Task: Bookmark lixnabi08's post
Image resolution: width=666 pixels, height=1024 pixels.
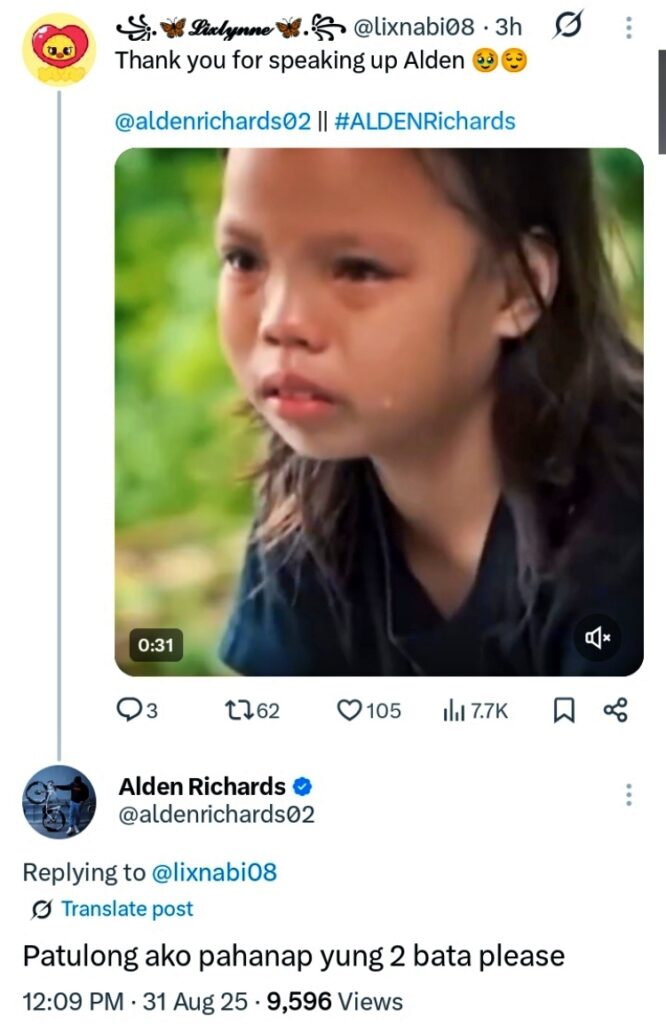Action: coord(564,710)
